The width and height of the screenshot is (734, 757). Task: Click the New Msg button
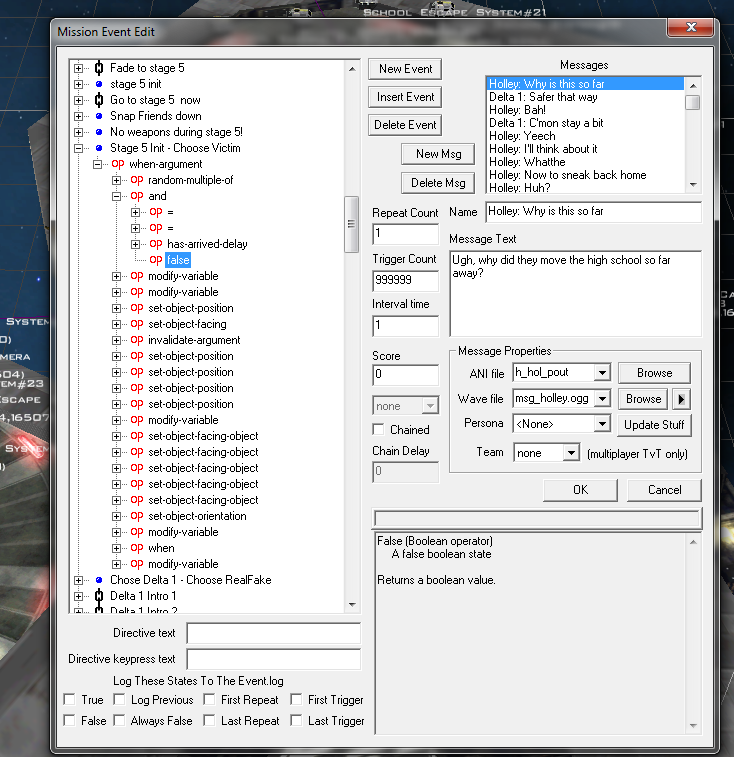coord(438,154)
